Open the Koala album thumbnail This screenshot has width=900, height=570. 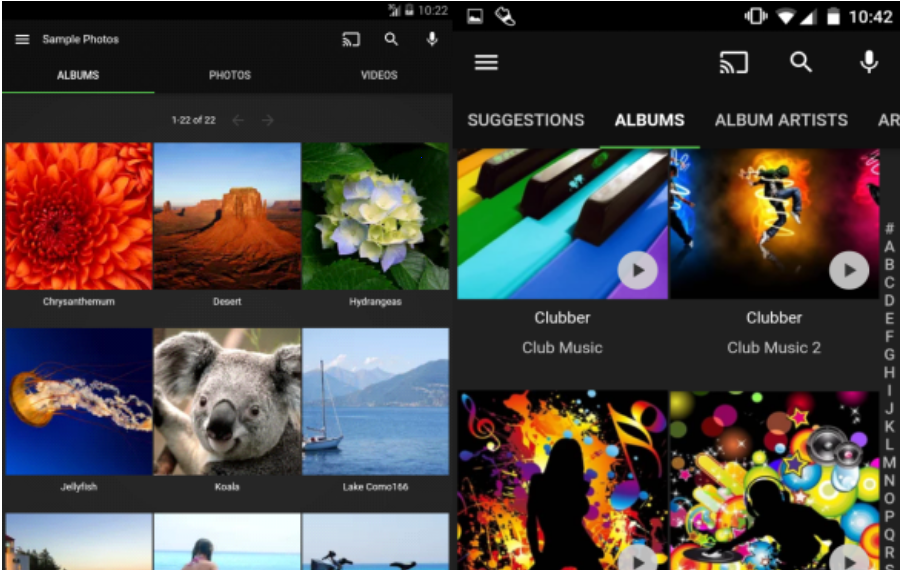(x=227, y=401)
